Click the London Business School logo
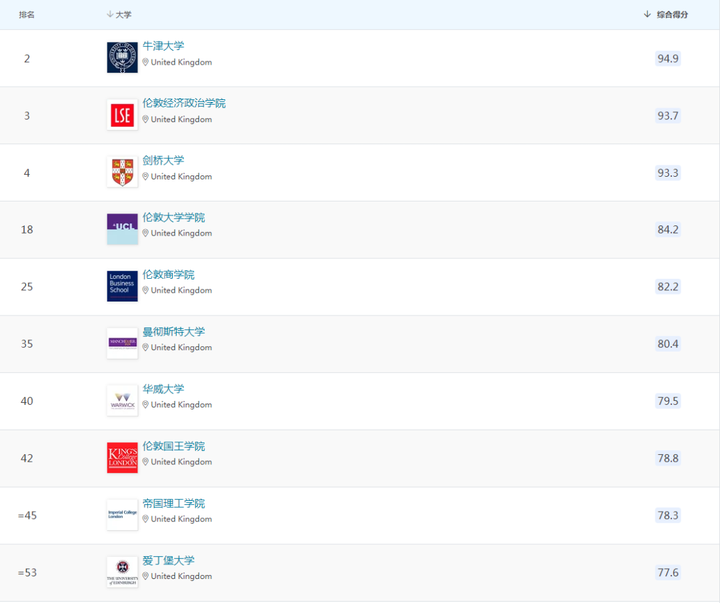Screen dimensions: 720x603 (x=122, y=286)
